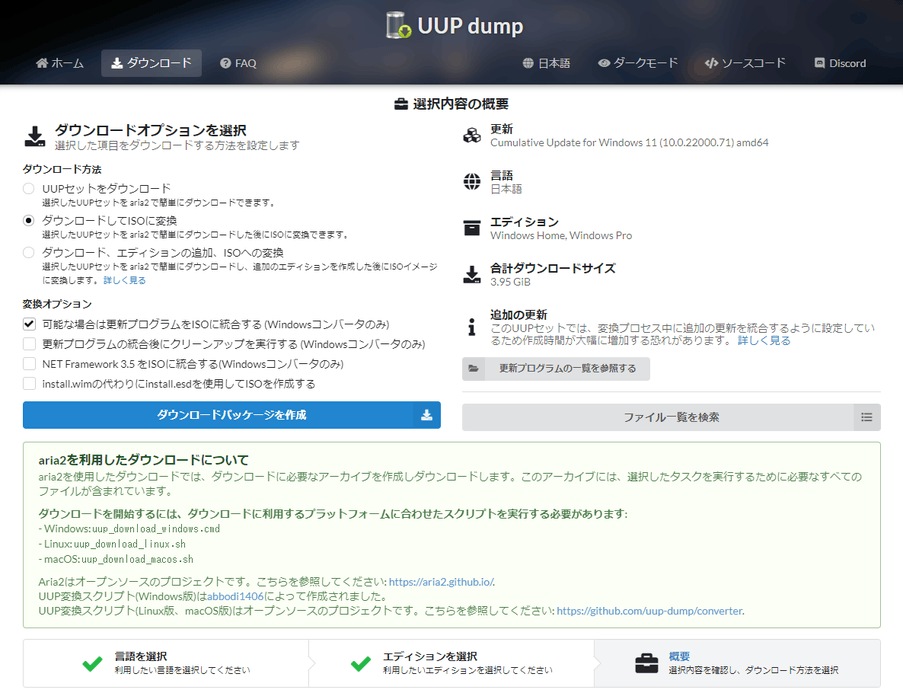
Task: Click the archive box icon next to エディション
Action: [x=472, y=228]
